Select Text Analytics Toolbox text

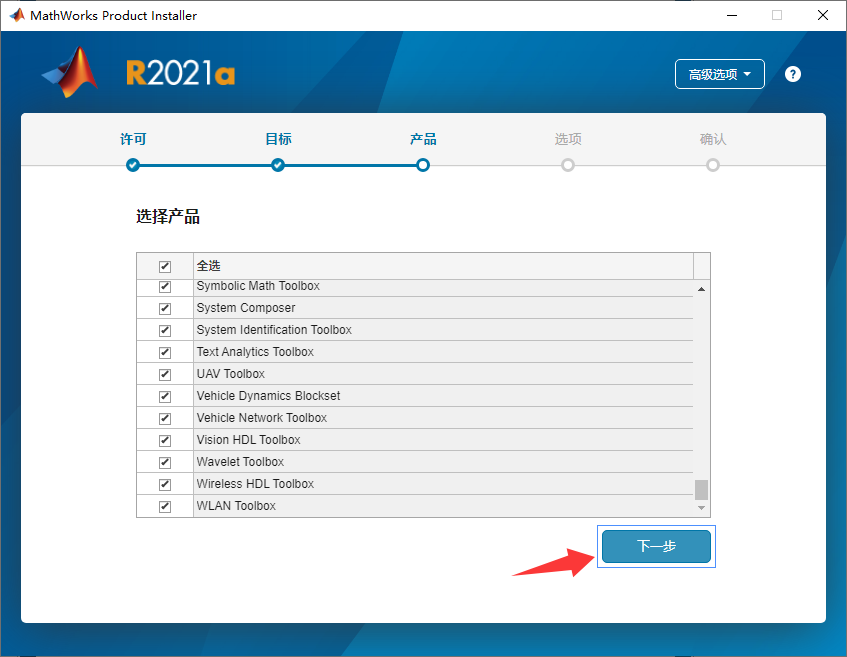255,352
